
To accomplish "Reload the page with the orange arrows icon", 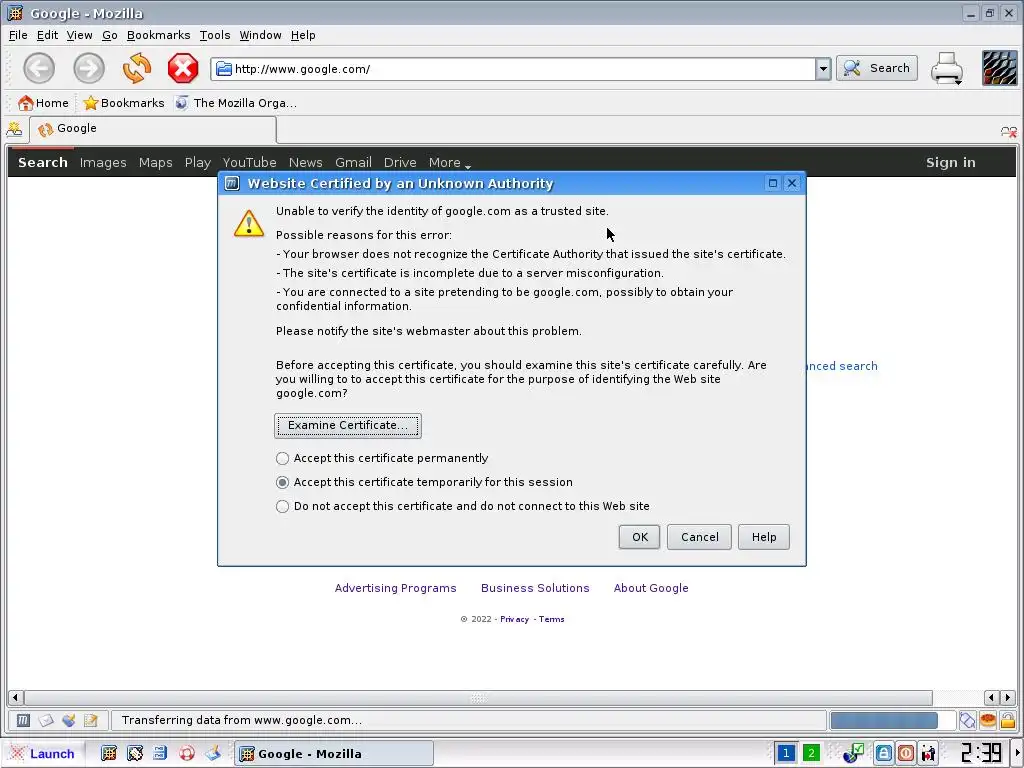I will click(136, 69).
